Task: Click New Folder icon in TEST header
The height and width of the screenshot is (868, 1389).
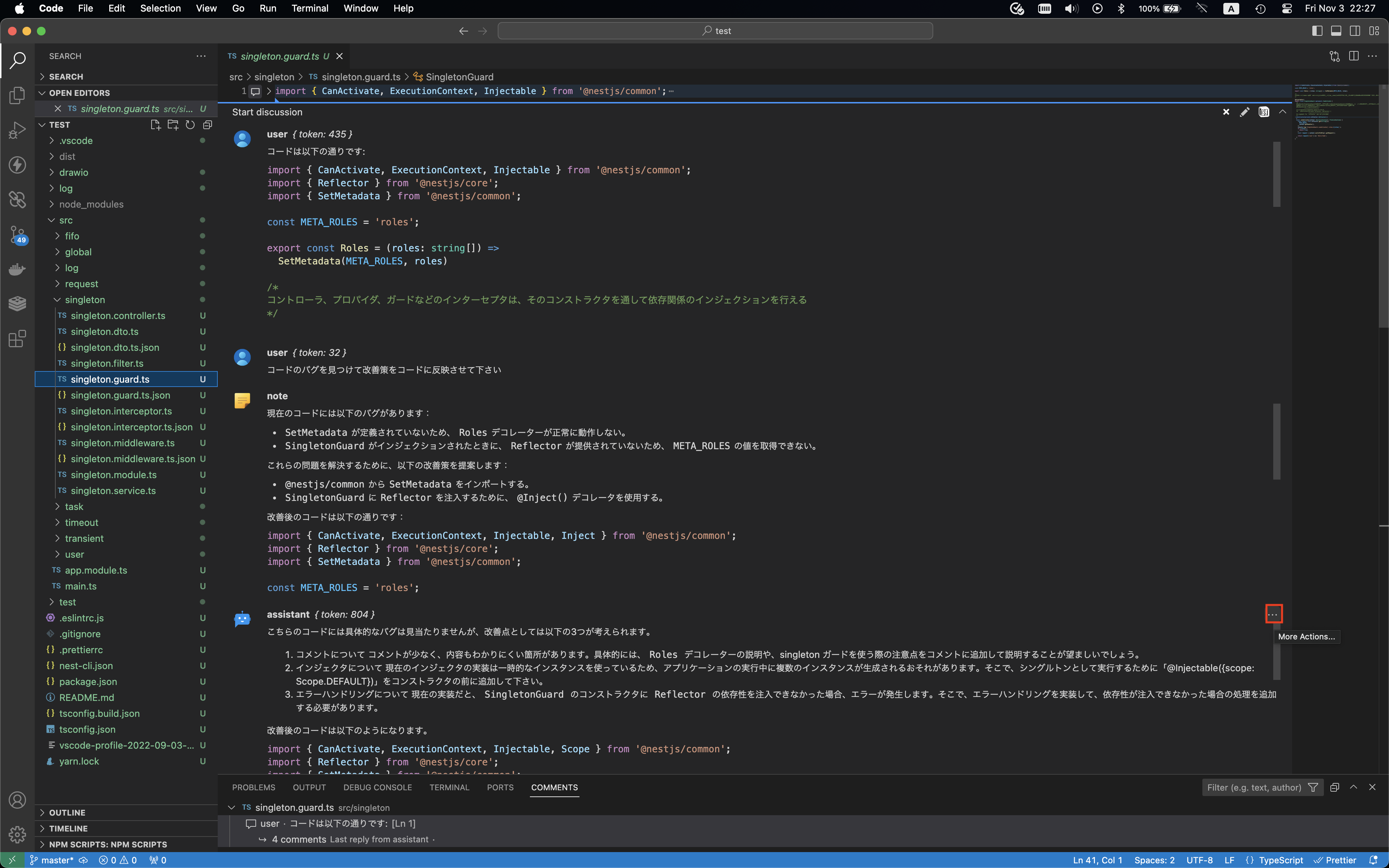Action: click(x=173, y=124)
